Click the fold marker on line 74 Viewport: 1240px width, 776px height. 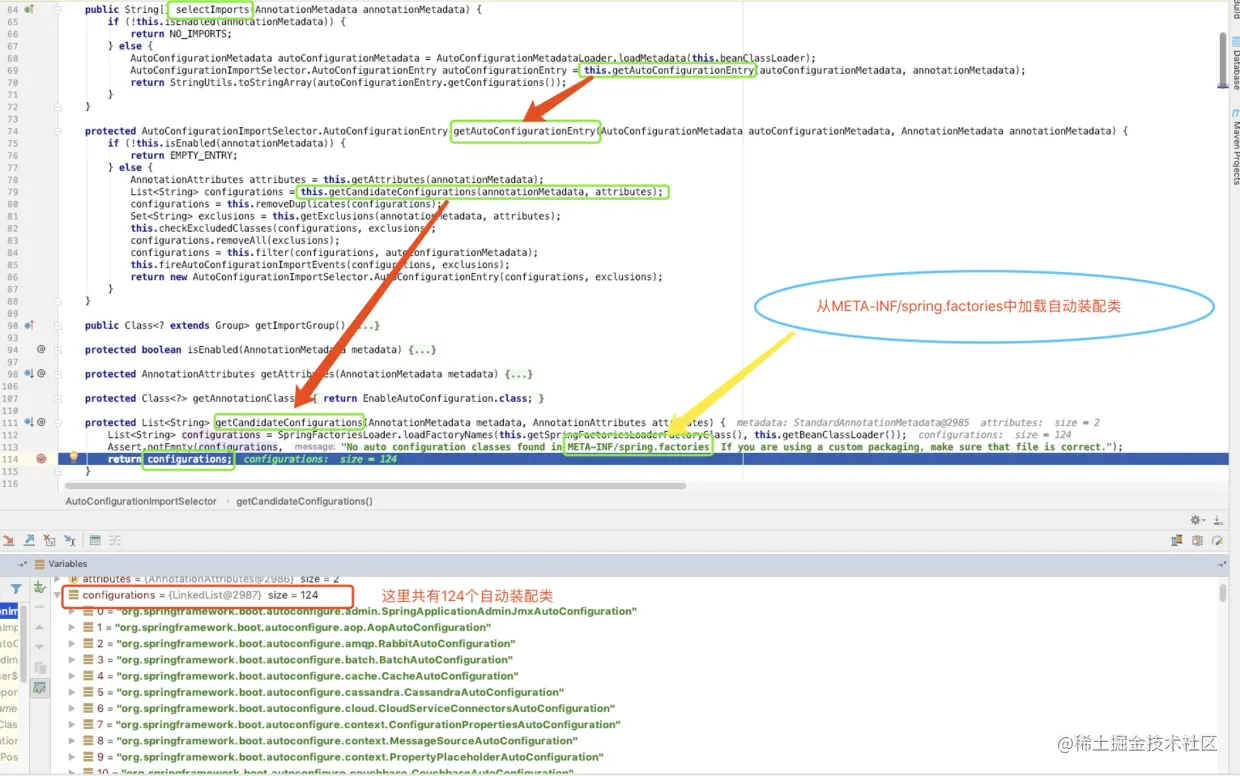[x=59, y=131]
